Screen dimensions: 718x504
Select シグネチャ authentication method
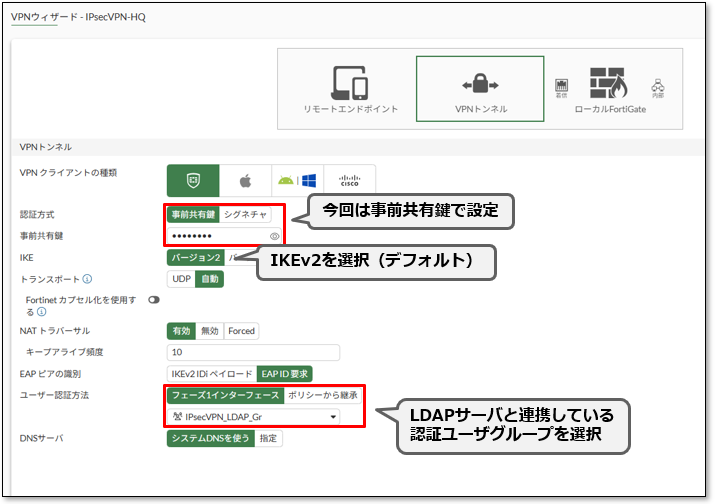pyautogui.click(x=246, y=214)
